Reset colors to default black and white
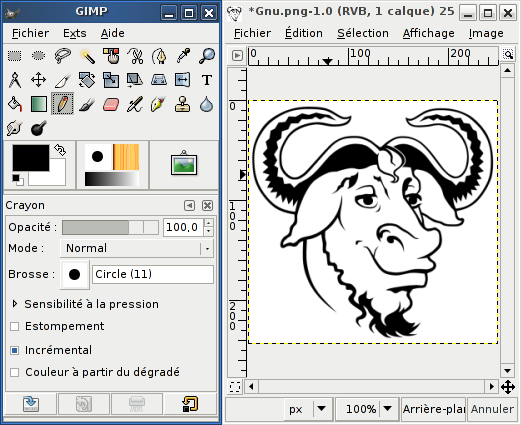Image resolution: width=521 pixels, height=425 pixels. (17, 179)
